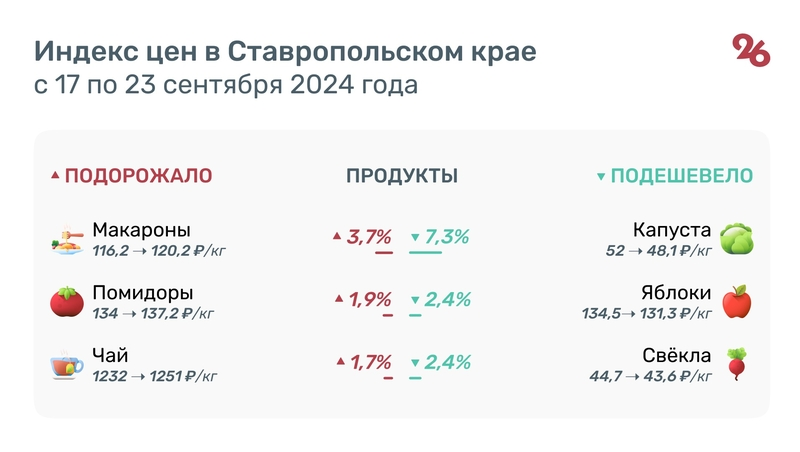Click the tomato (Помидоры) icon

[x=67, y=301]
